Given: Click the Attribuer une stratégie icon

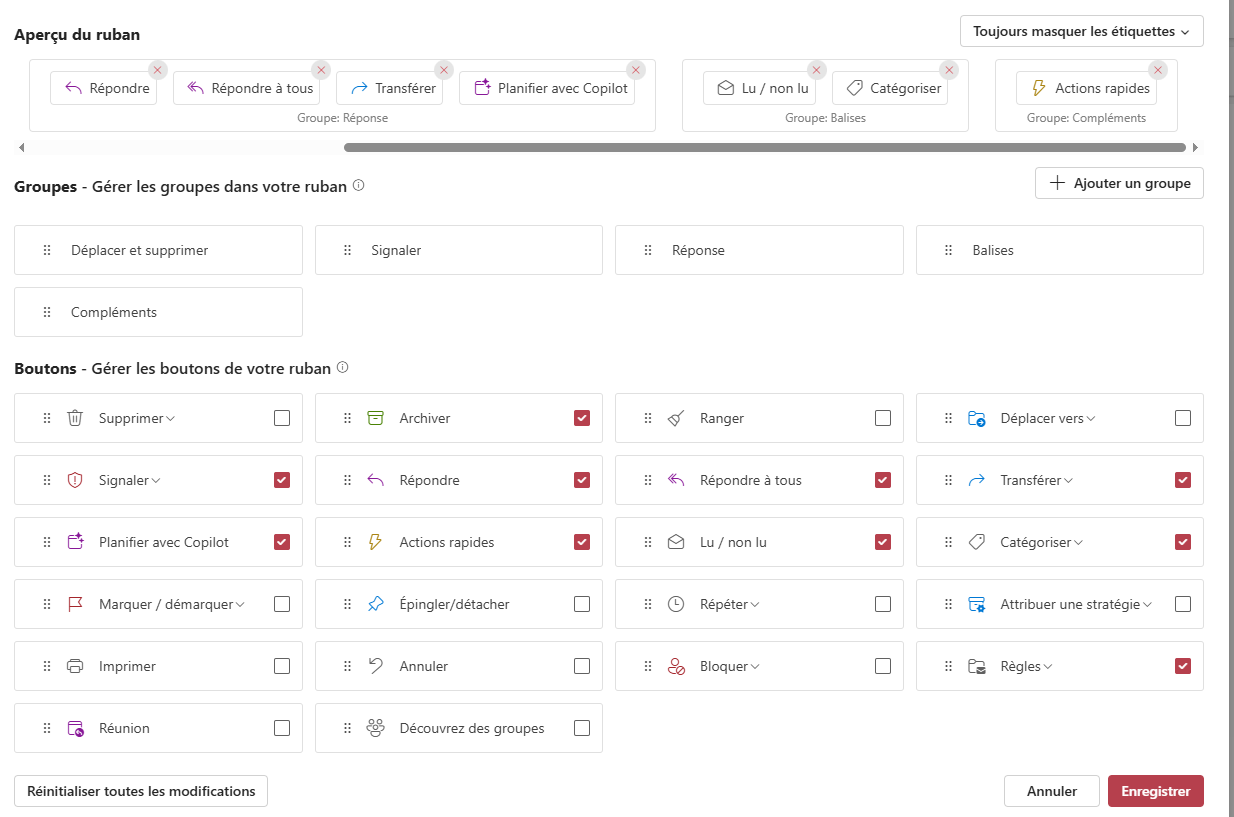Looking at the screenshot, I should click(977, 604).
